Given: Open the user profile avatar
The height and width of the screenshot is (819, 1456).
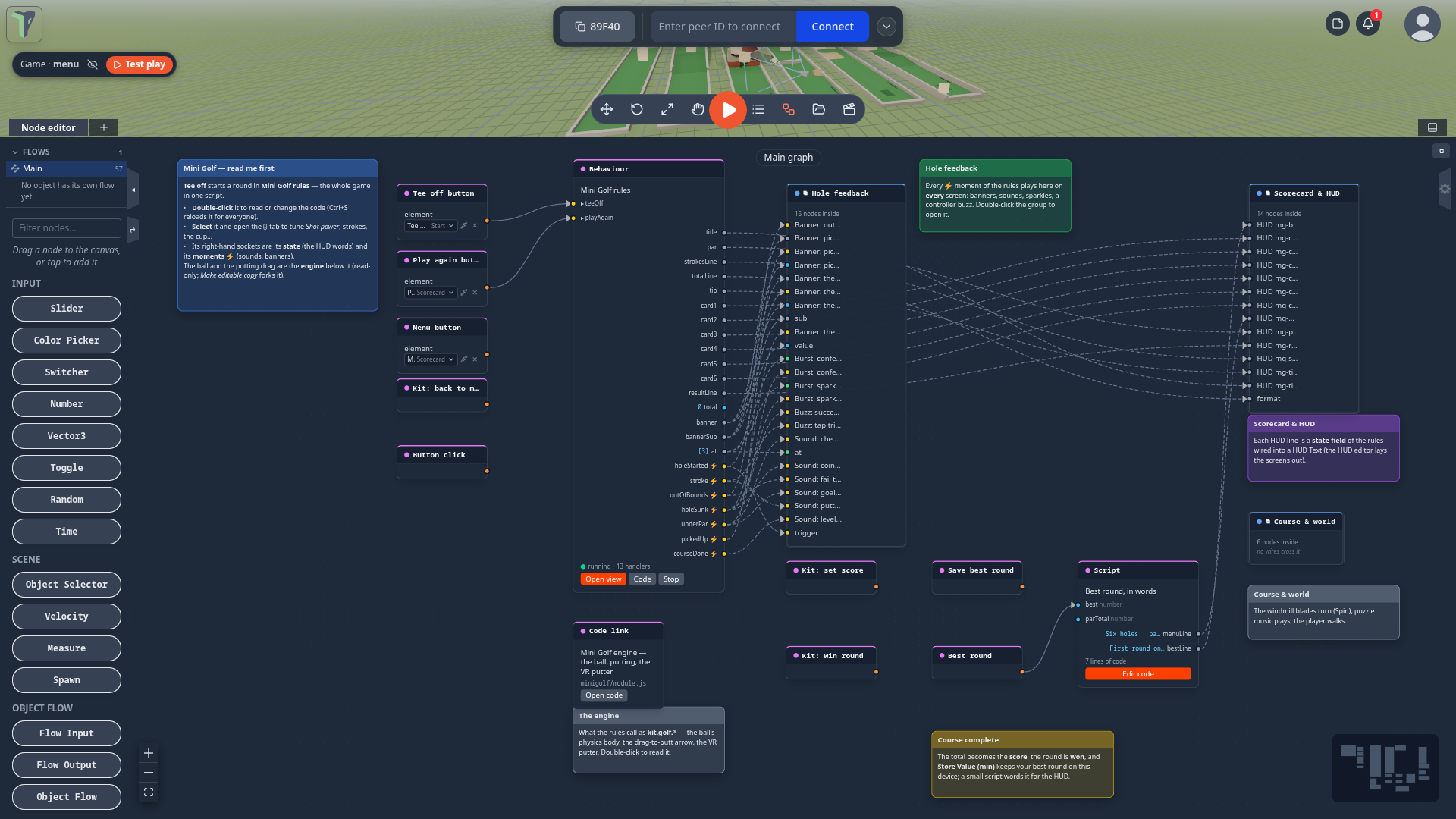Looking at the screenshot, I should (x=1423, y=24).
